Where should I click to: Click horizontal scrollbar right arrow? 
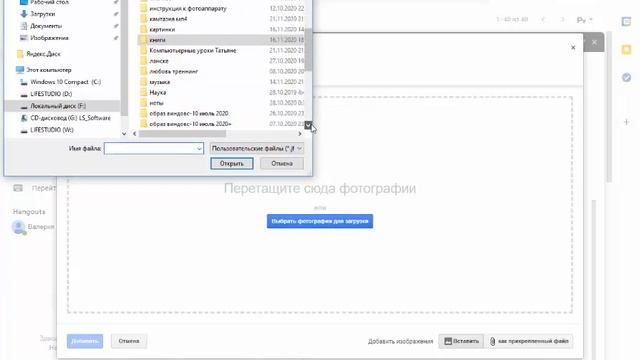pyautogui.click(x=300, y=133)
